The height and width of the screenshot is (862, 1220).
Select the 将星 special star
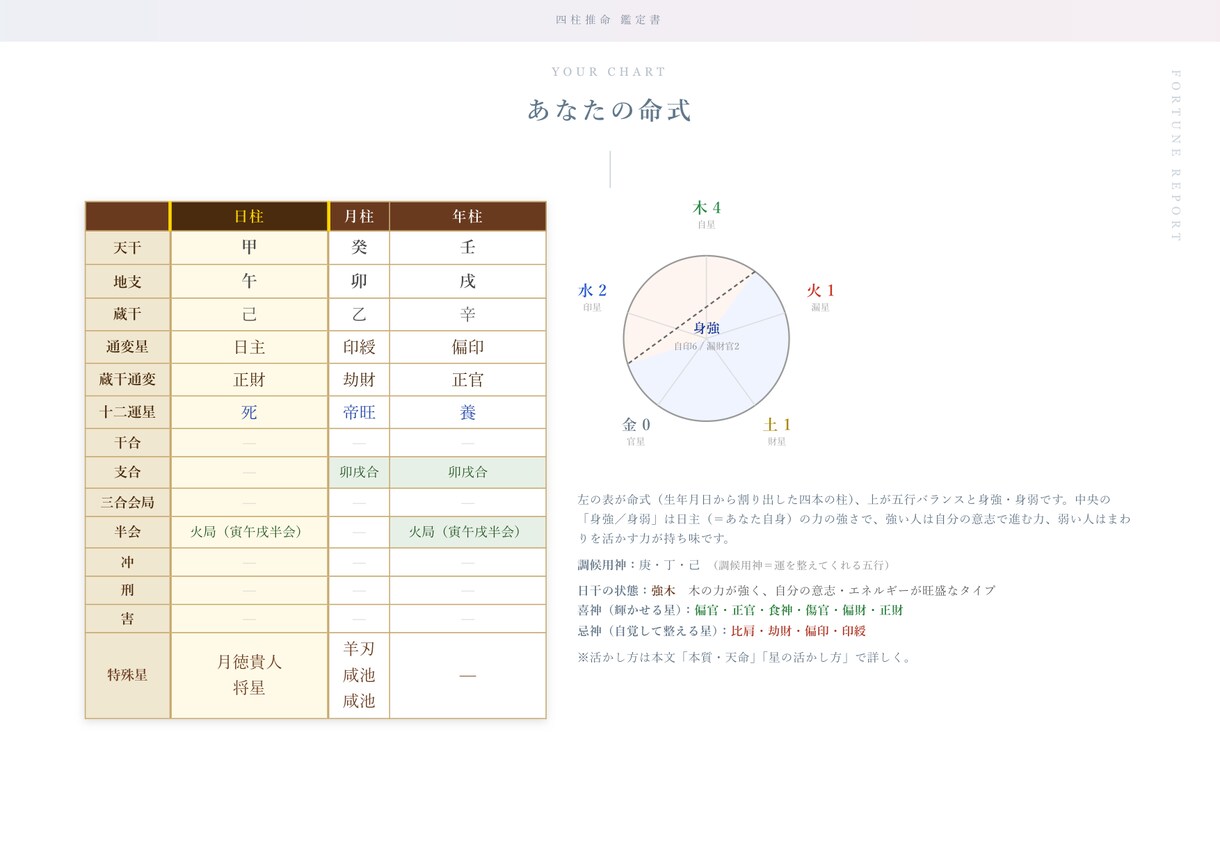click(x=249, y=689)
